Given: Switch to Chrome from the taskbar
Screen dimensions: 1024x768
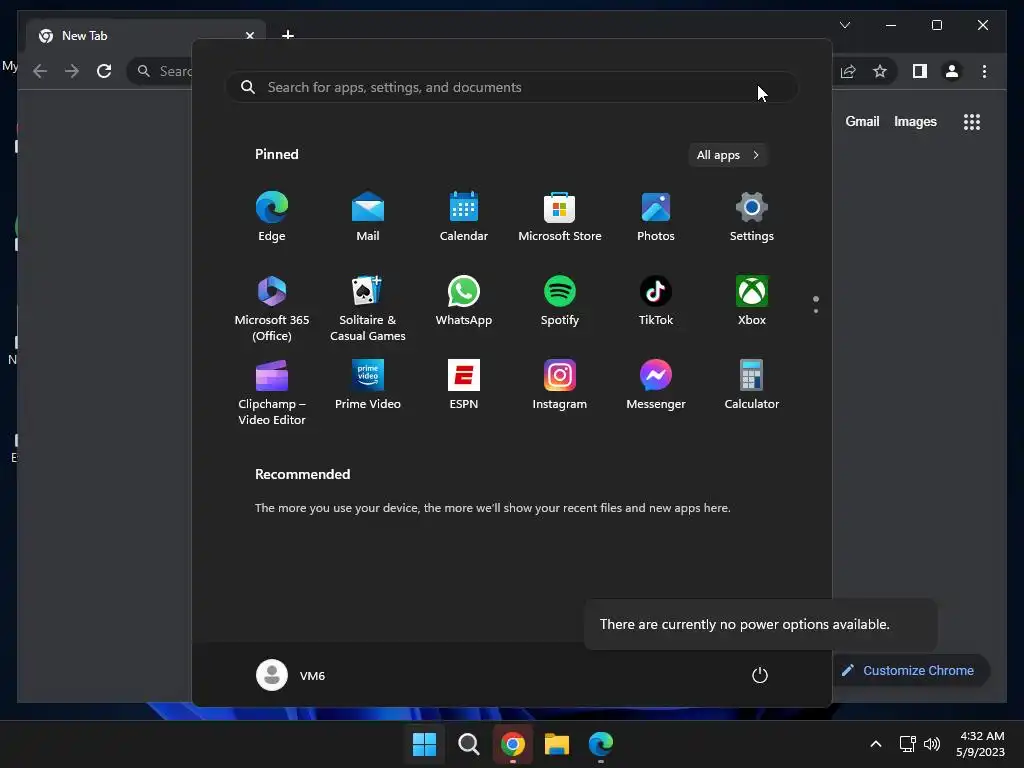Looking at the screenshot, I should coord(513,744).
